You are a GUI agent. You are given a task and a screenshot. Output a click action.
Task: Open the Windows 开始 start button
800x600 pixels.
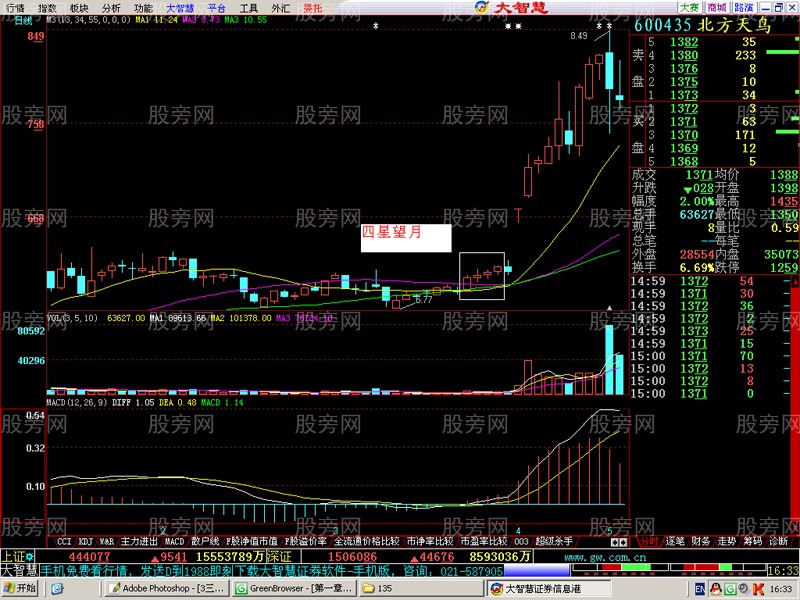20,588
